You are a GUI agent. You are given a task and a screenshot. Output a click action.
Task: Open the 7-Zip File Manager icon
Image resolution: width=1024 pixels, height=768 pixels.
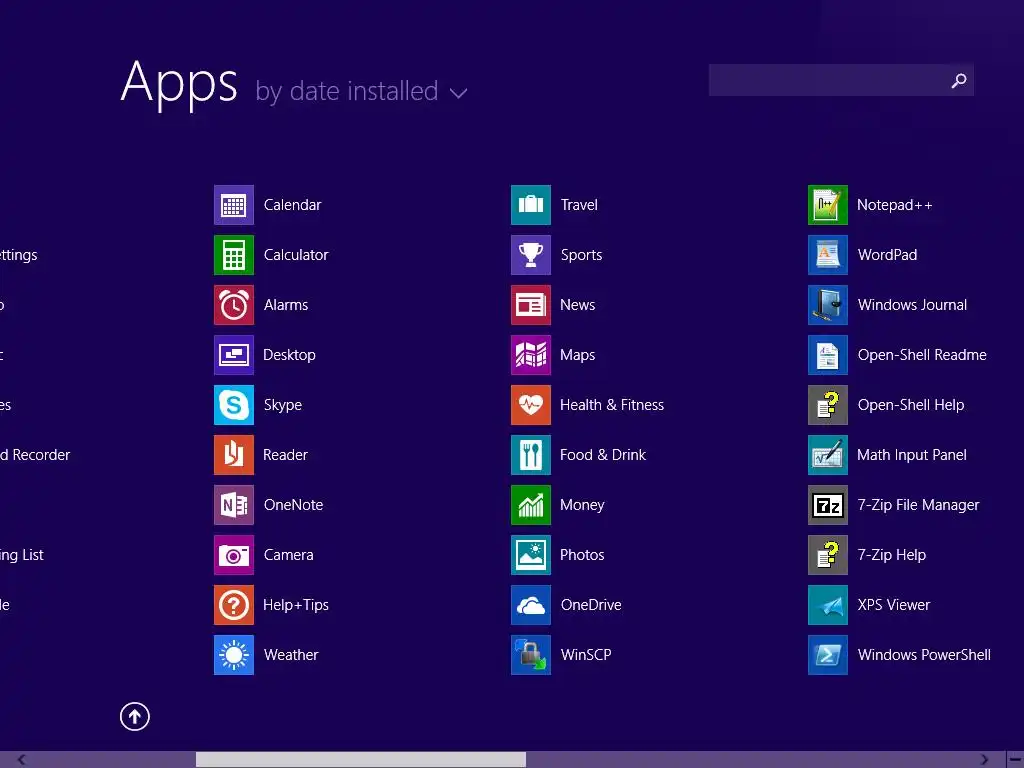(x=828, y=505)
